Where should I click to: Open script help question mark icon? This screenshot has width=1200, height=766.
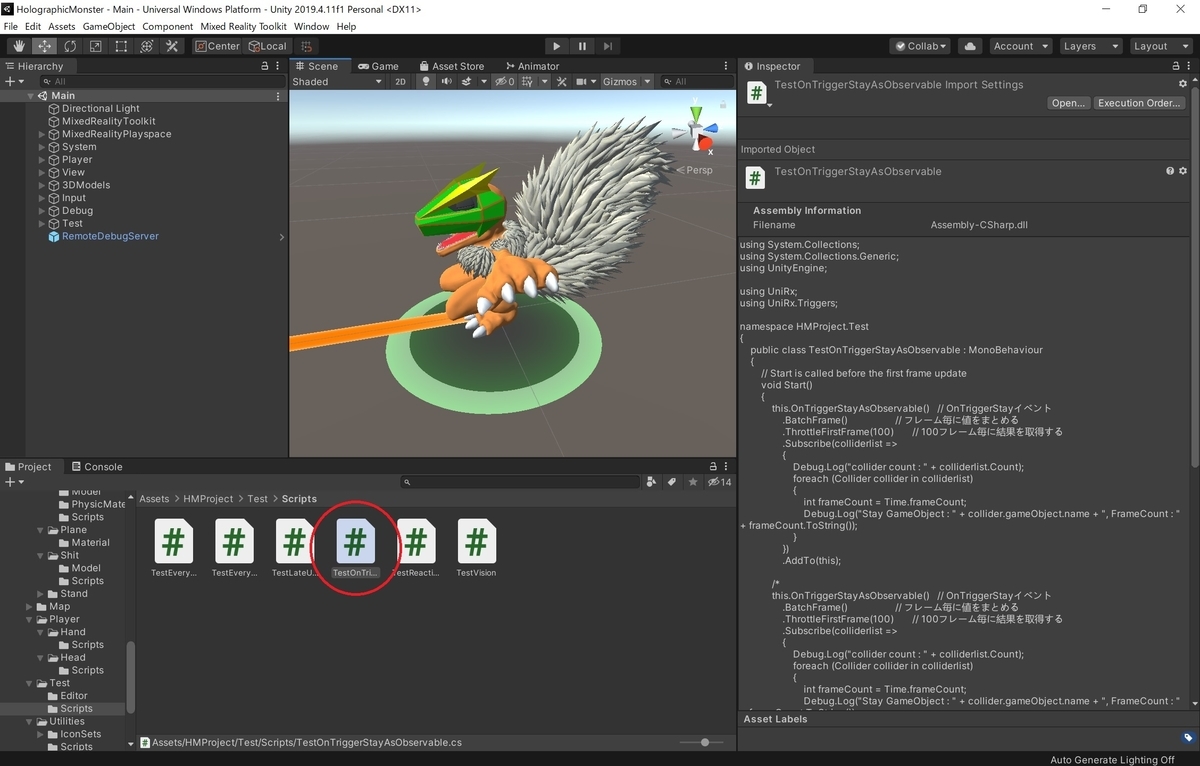click(1170, 171)
